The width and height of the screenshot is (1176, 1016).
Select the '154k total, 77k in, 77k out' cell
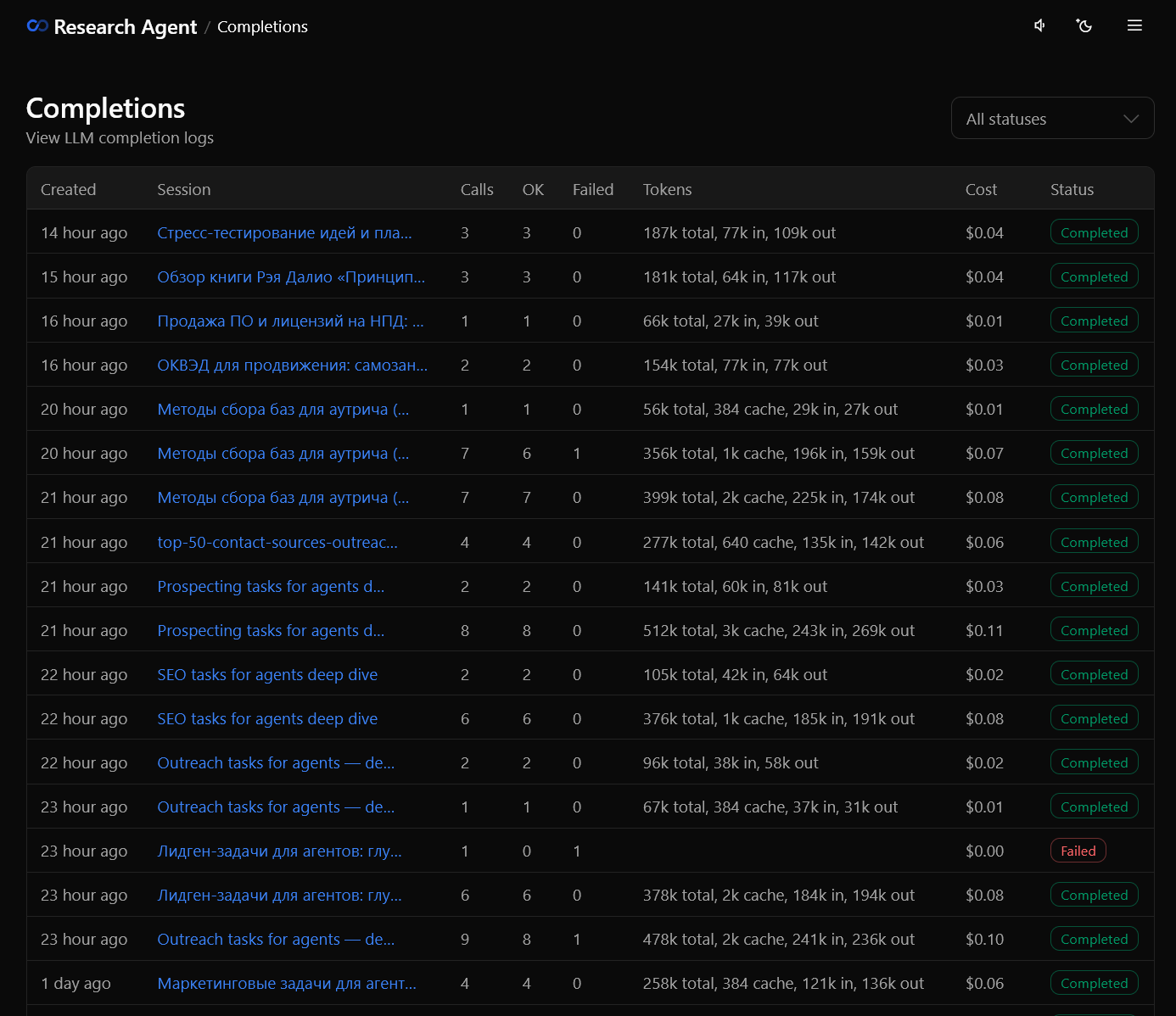[x=735, y=366]
